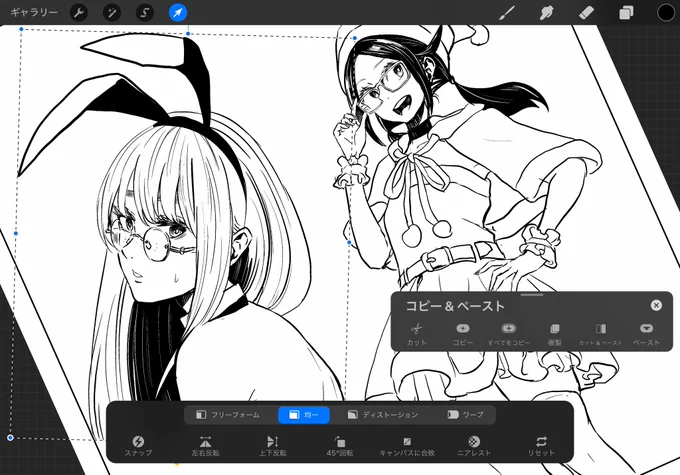Rotate selection with 45°回転
The height and width of the screenshot is (475, 680).
(340, 446)
